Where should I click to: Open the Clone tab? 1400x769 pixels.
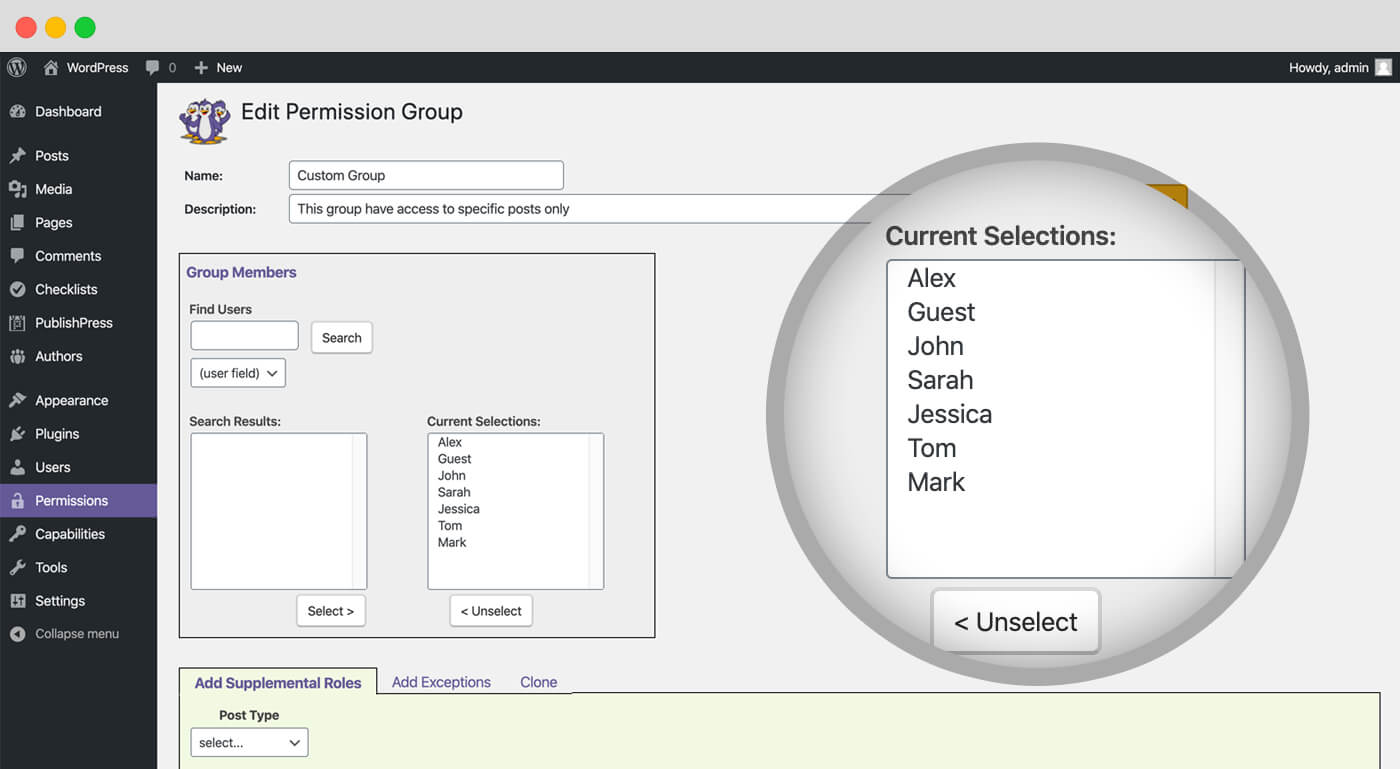click(x=538, y=682)
